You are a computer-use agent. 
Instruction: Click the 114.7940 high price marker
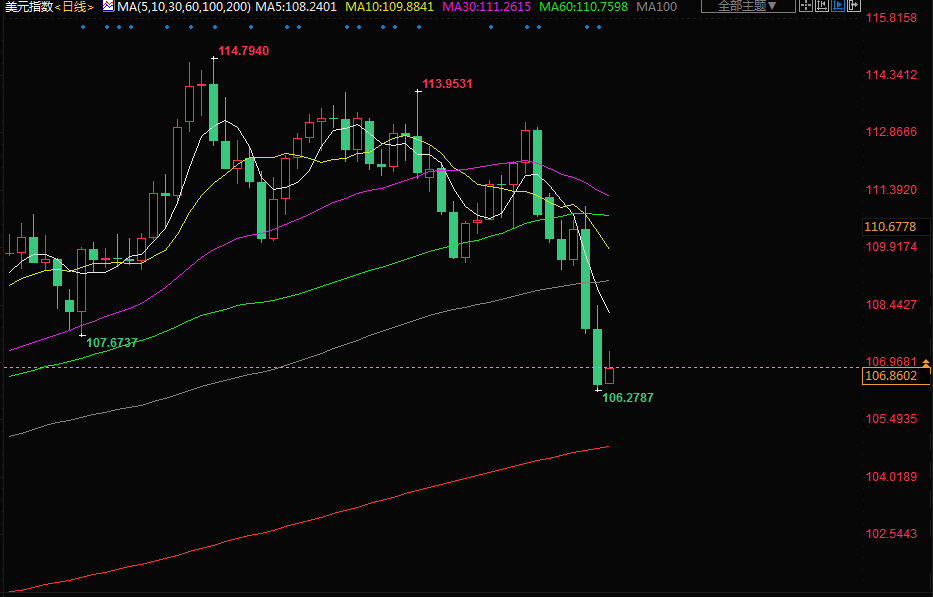tap(243, 51)
